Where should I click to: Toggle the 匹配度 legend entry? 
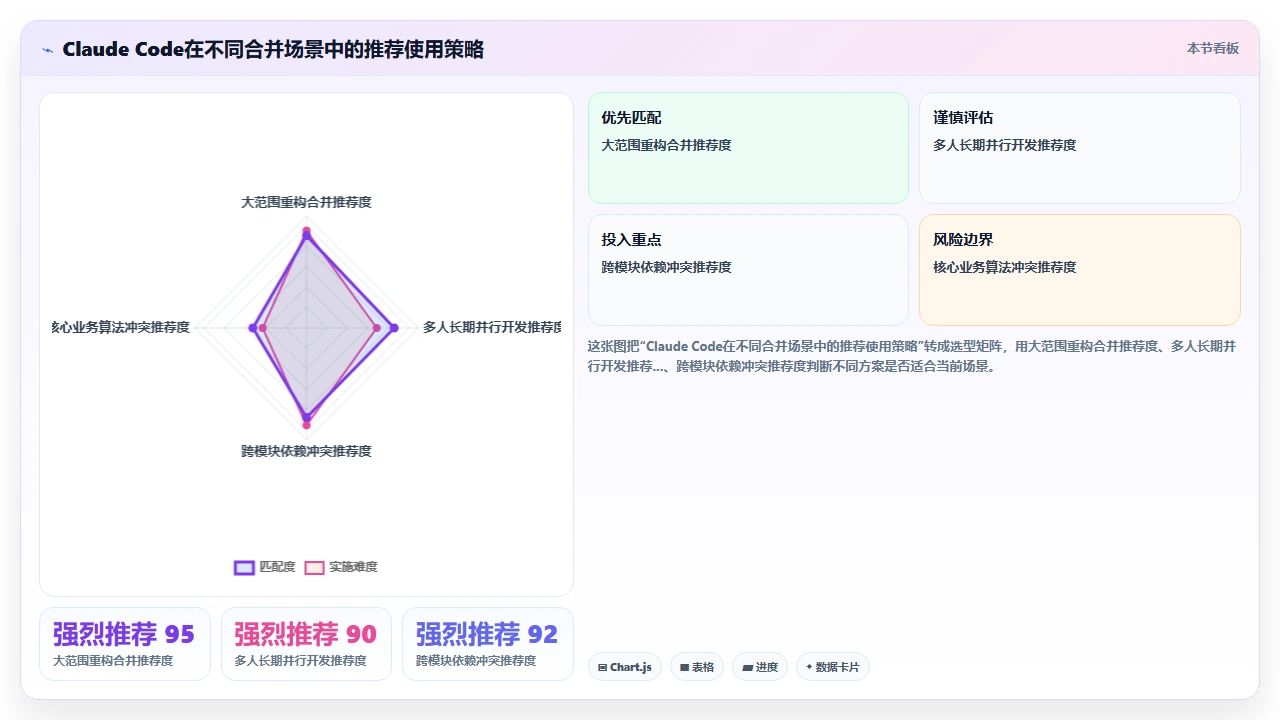(x=265, y=567)
